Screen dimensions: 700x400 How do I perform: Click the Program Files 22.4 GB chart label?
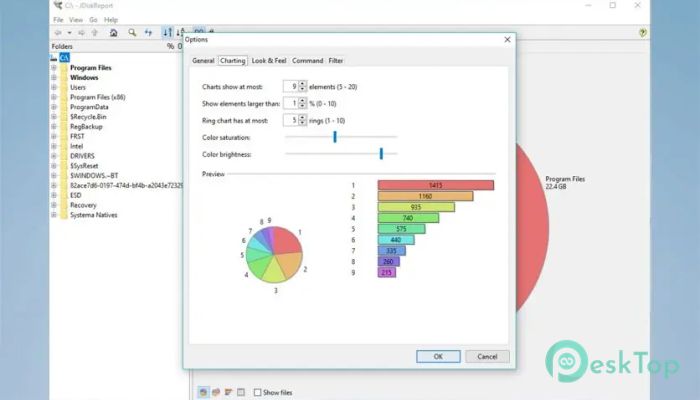[x=565, y=183]
